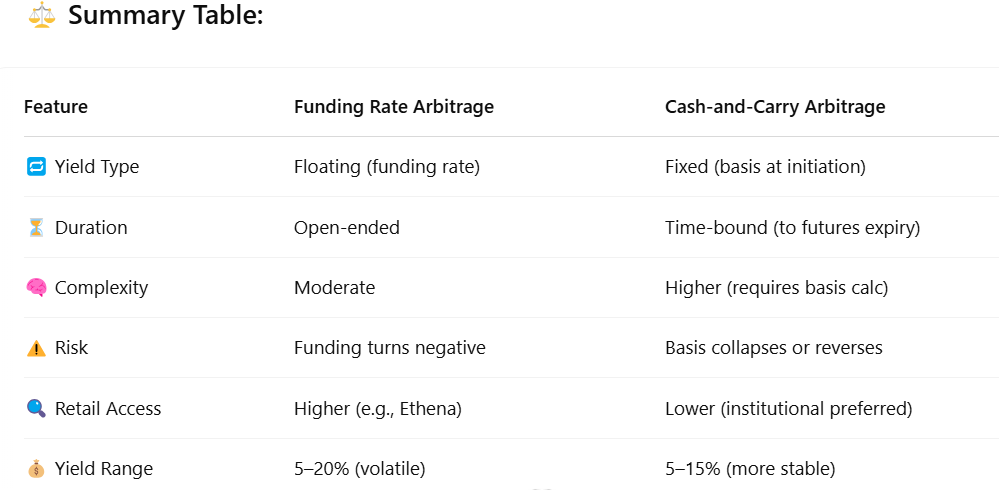Click the warning triangle icon beside Risk
Viewport: 999px width, 490px height.
(x=36, y=349)
